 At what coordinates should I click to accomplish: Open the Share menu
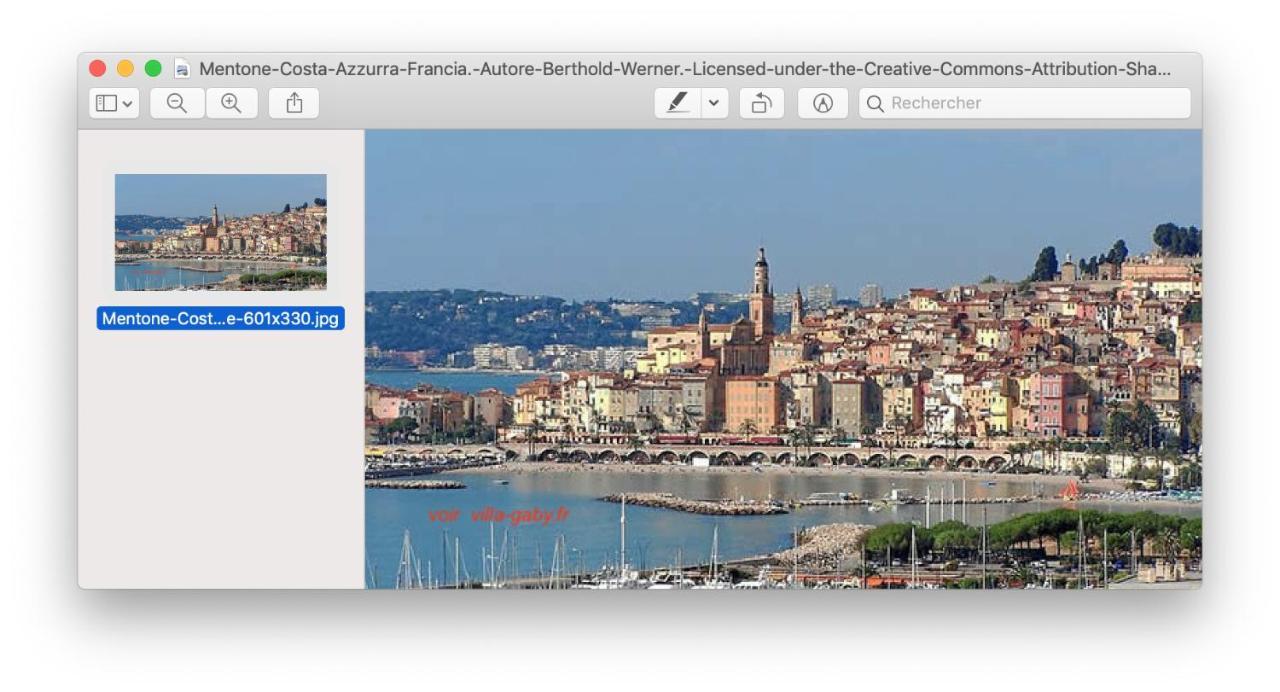click(294, 103)
